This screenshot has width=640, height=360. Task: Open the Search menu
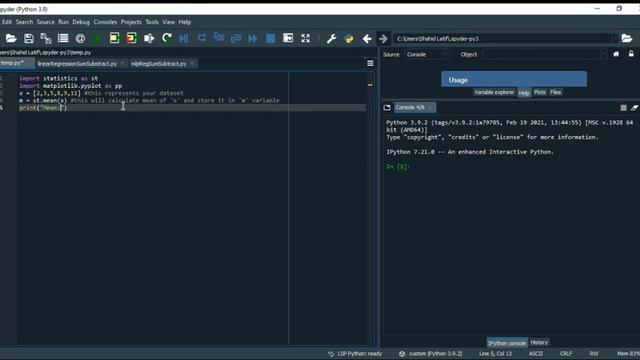24,22
